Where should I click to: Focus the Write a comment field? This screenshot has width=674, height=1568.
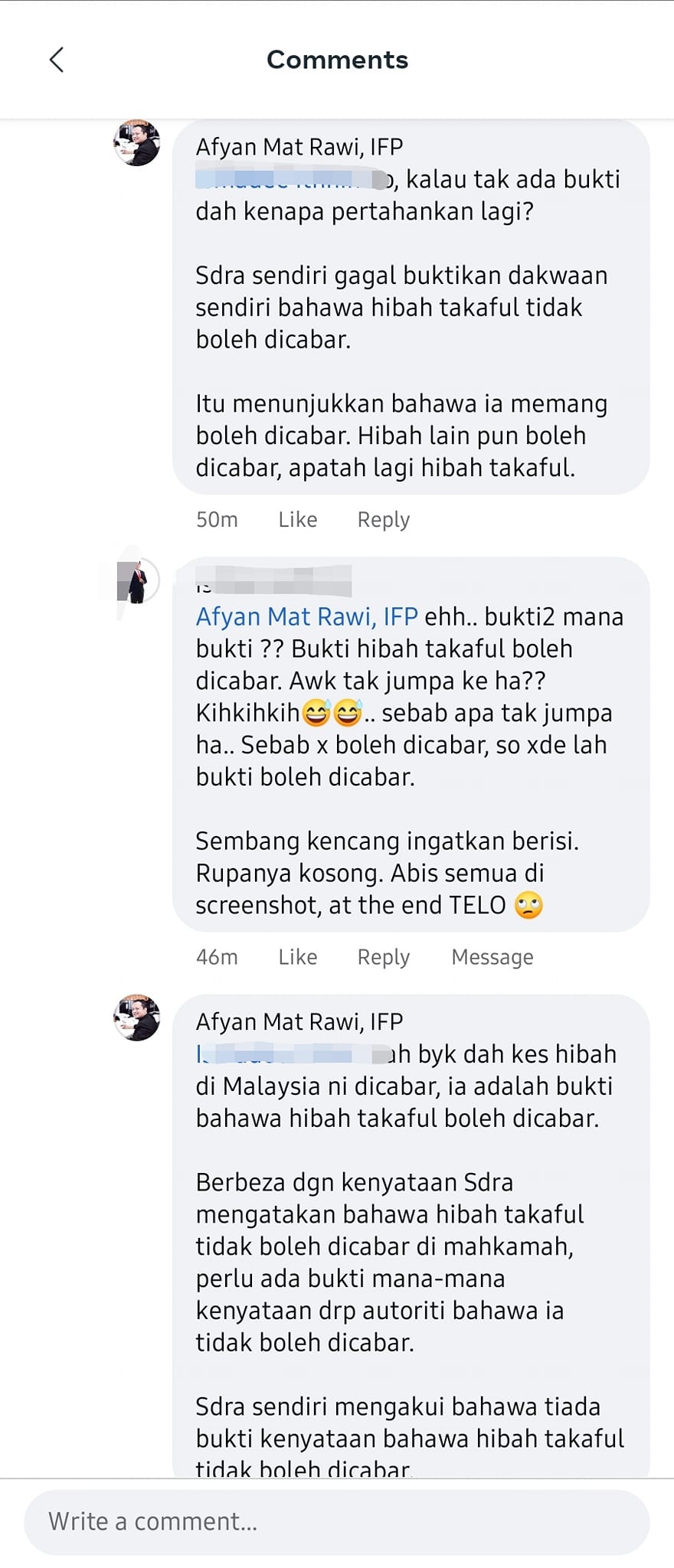(337, 1521)
